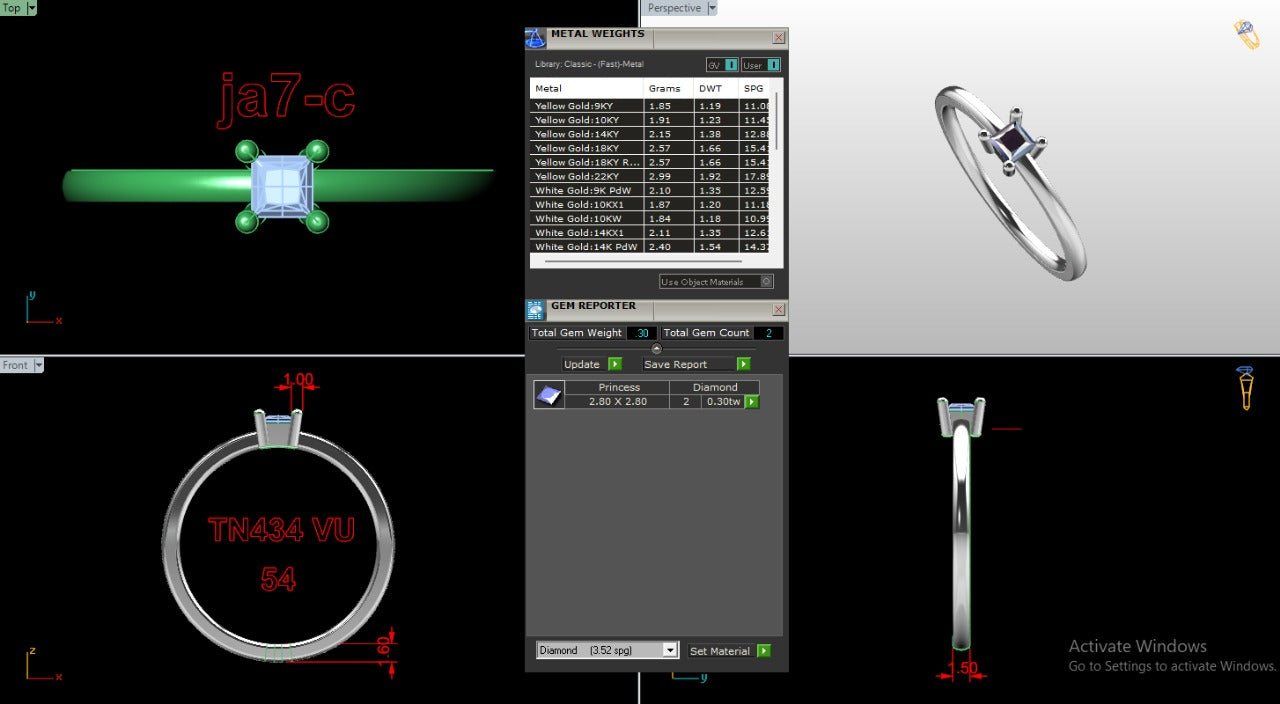Select the Top viewport label
This screenshot has height=704, width=1280.
(x=12, y=7)
